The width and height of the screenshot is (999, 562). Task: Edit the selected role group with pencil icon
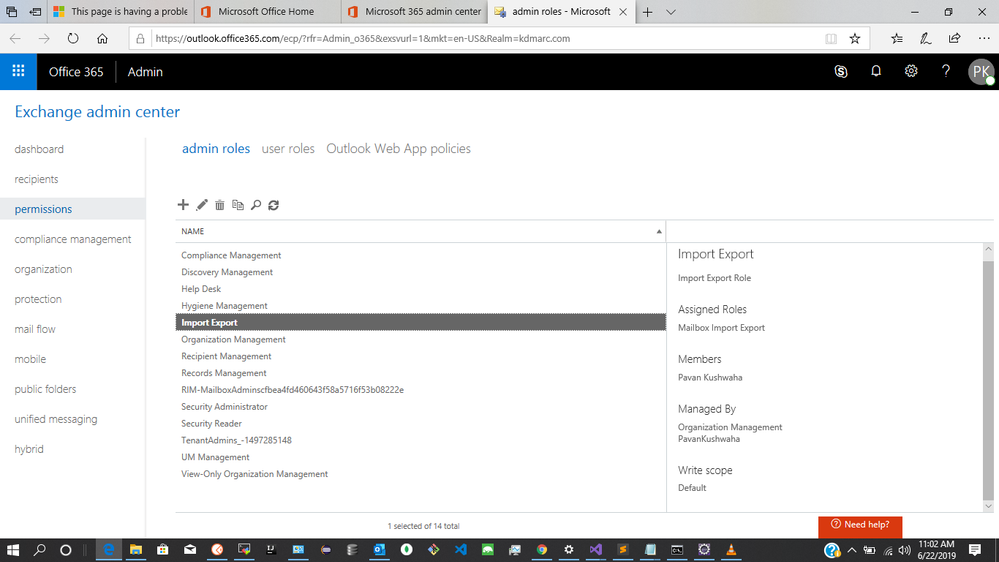(x=201, y=205)
